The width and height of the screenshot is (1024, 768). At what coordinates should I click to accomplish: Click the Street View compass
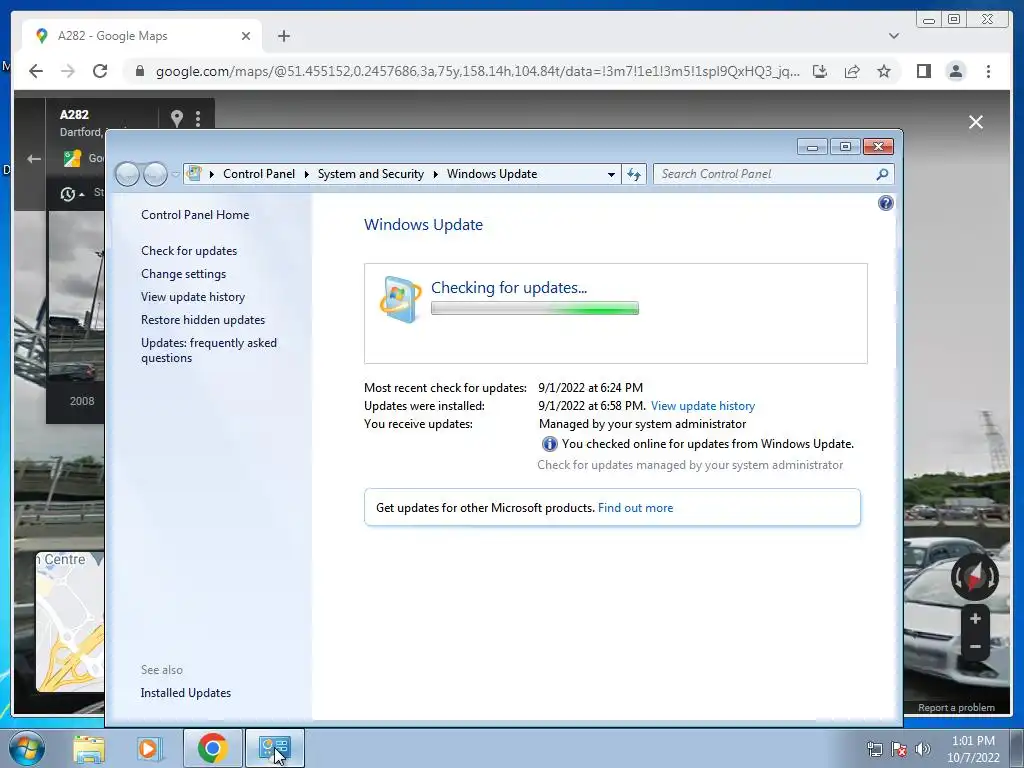click(974, 577)
